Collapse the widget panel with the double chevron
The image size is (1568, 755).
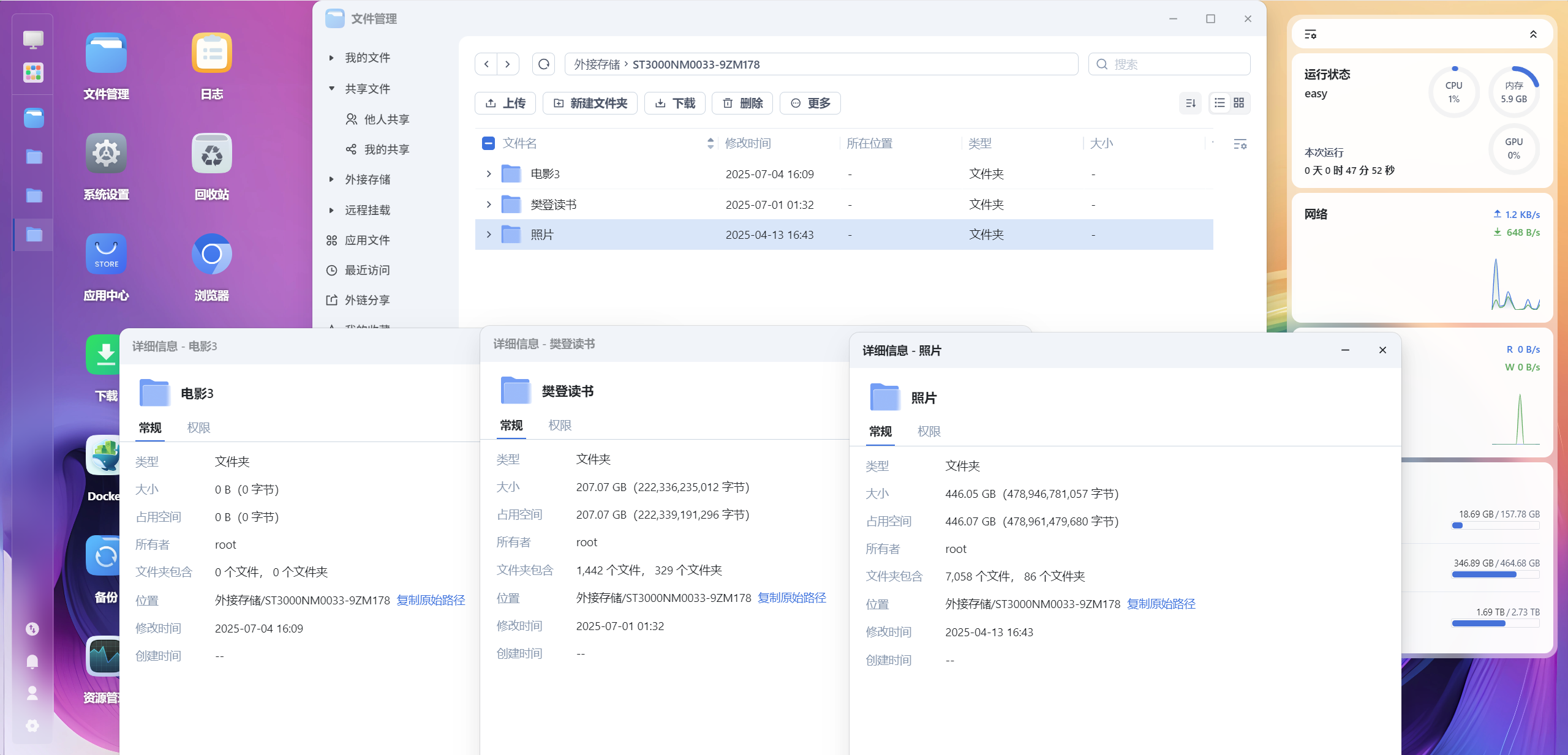click(1534, 34)
